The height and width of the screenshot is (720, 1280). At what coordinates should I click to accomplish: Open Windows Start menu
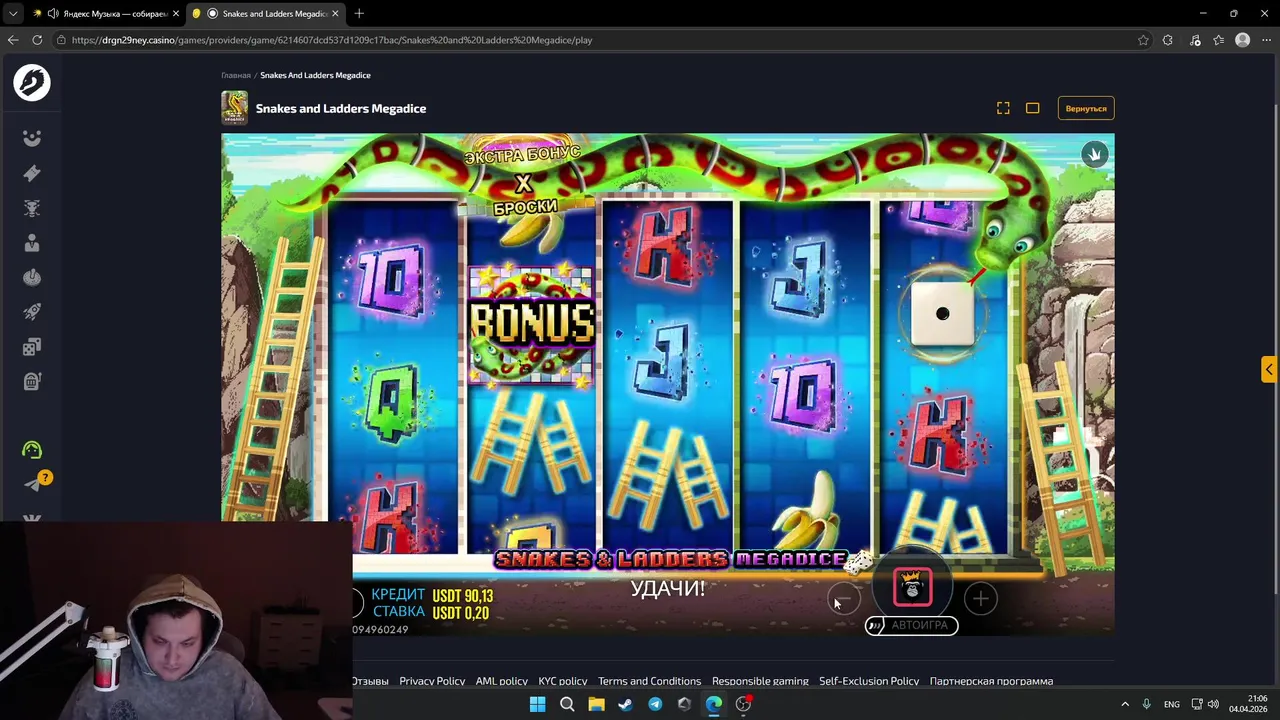click(x=537, y=704)
